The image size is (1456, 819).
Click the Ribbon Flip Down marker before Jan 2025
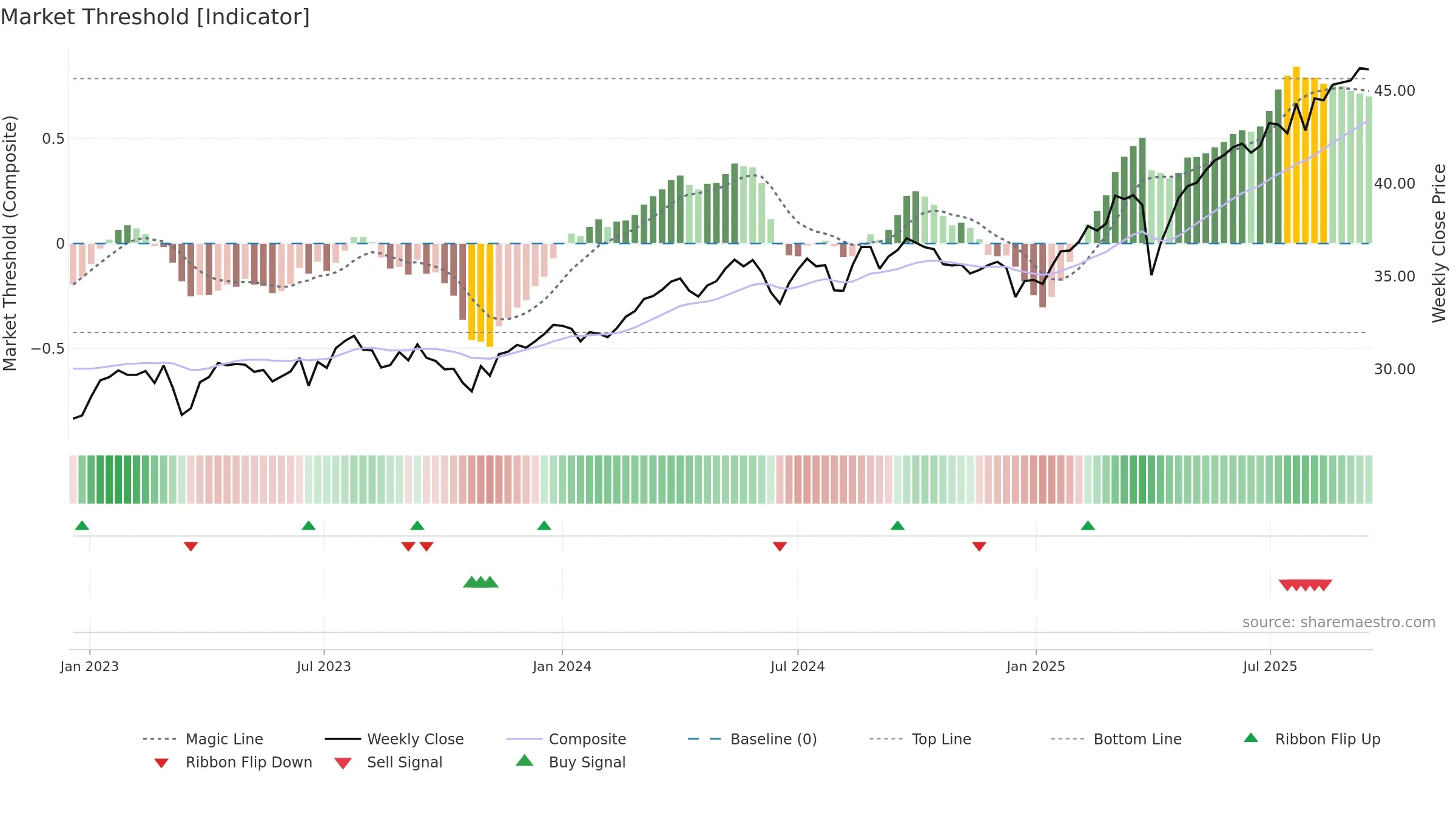coord(979,547)
